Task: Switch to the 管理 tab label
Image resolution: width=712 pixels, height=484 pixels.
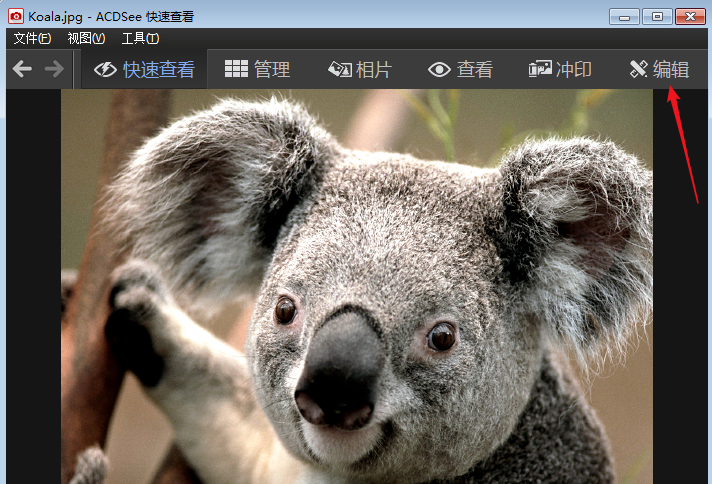Action: [x=272, y=70]
